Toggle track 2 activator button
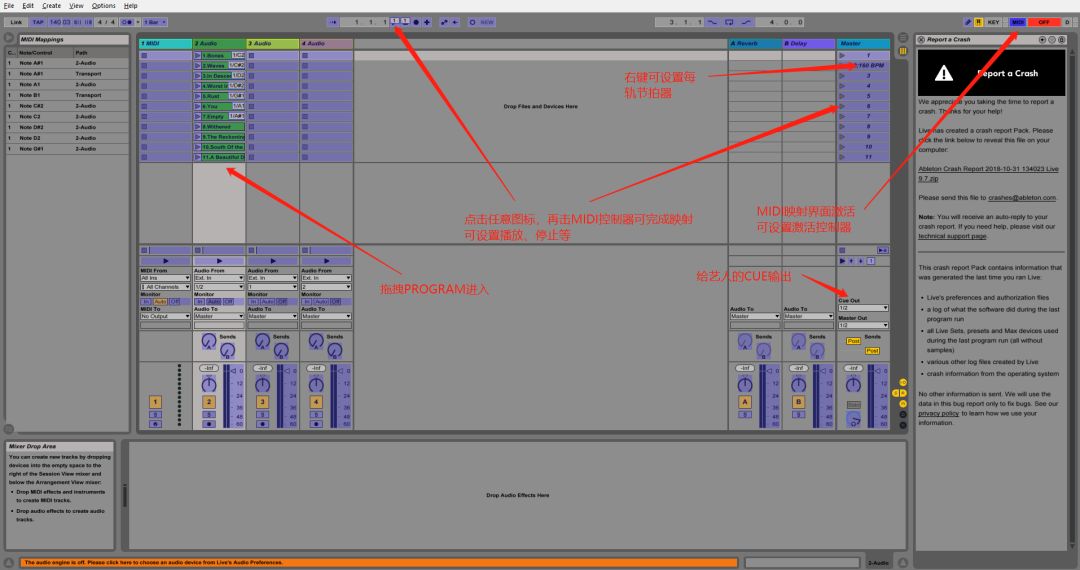 pos(209,402)
